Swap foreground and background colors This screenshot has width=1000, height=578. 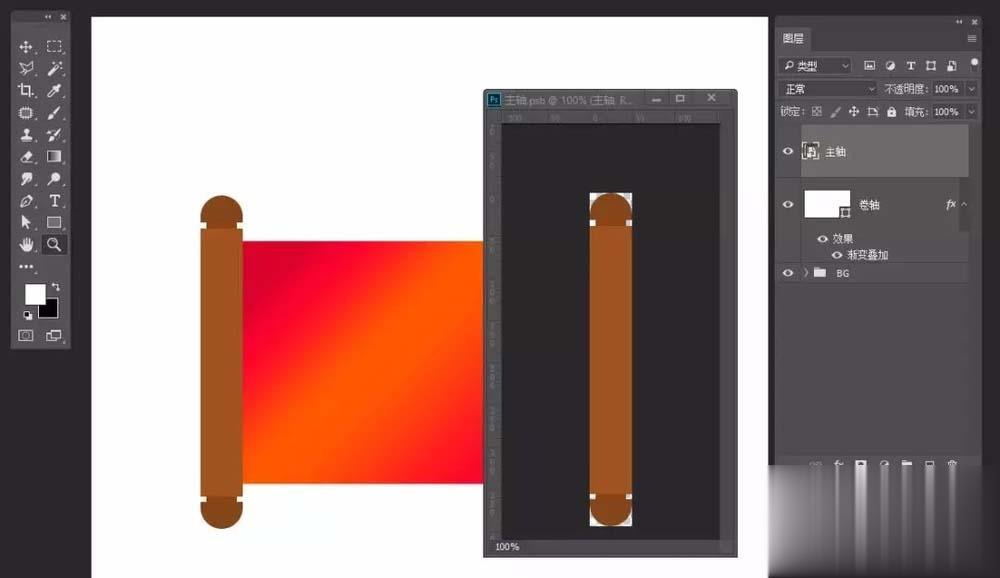point(56,287)
